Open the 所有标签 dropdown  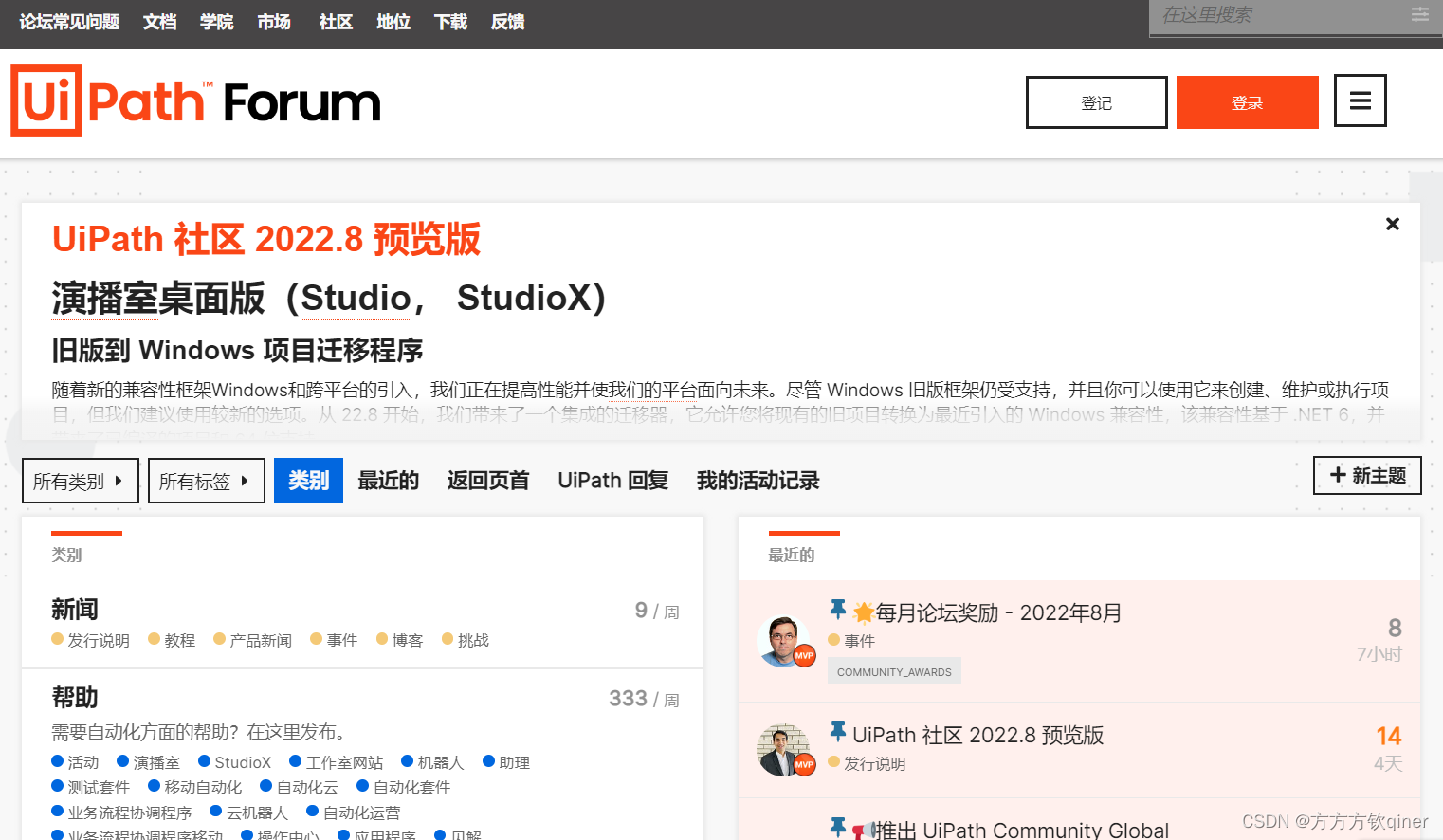pos(206,481)
